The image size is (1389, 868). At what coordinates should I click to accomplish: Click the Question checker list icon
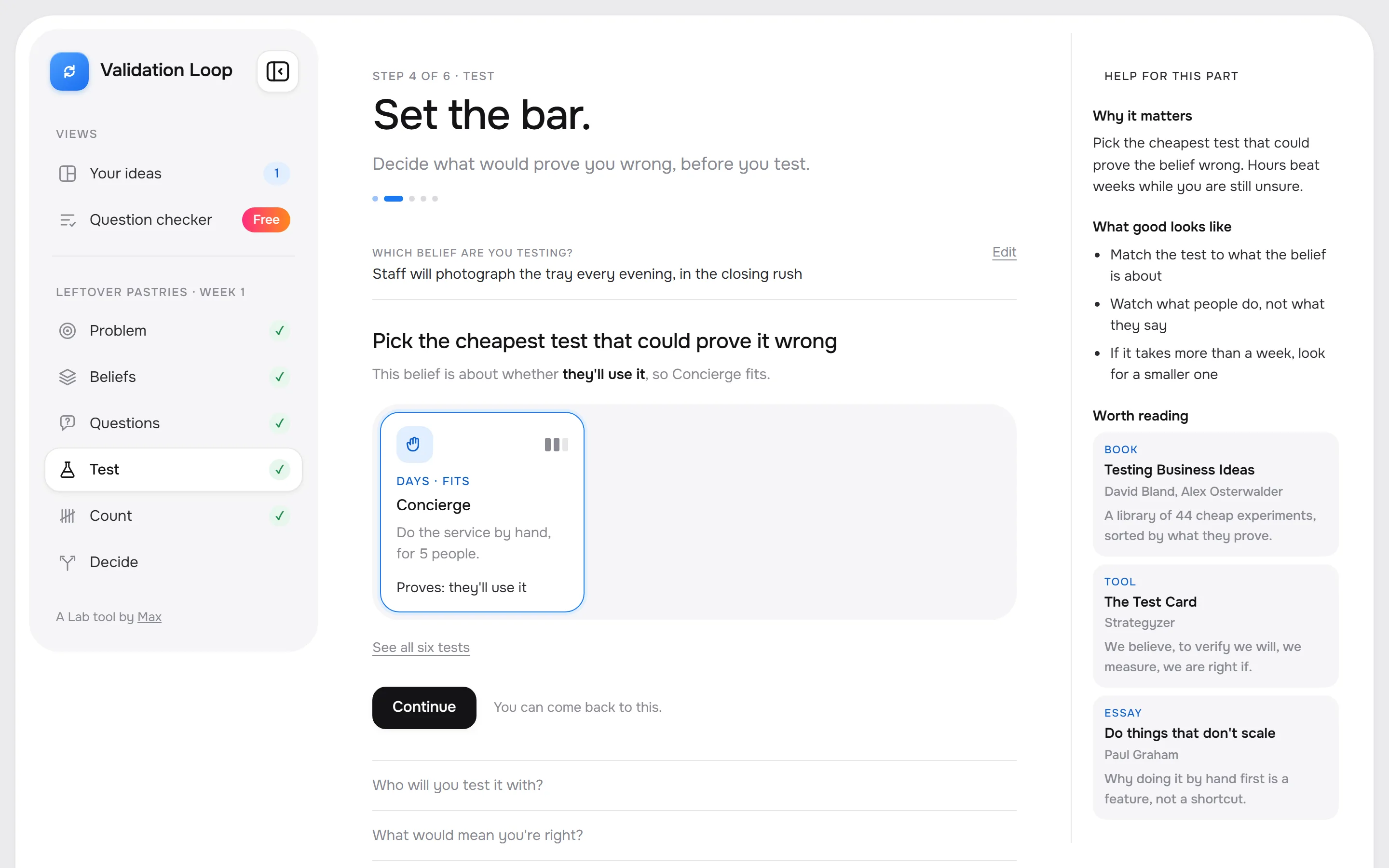pyautogui.click(x=68, y=220)
